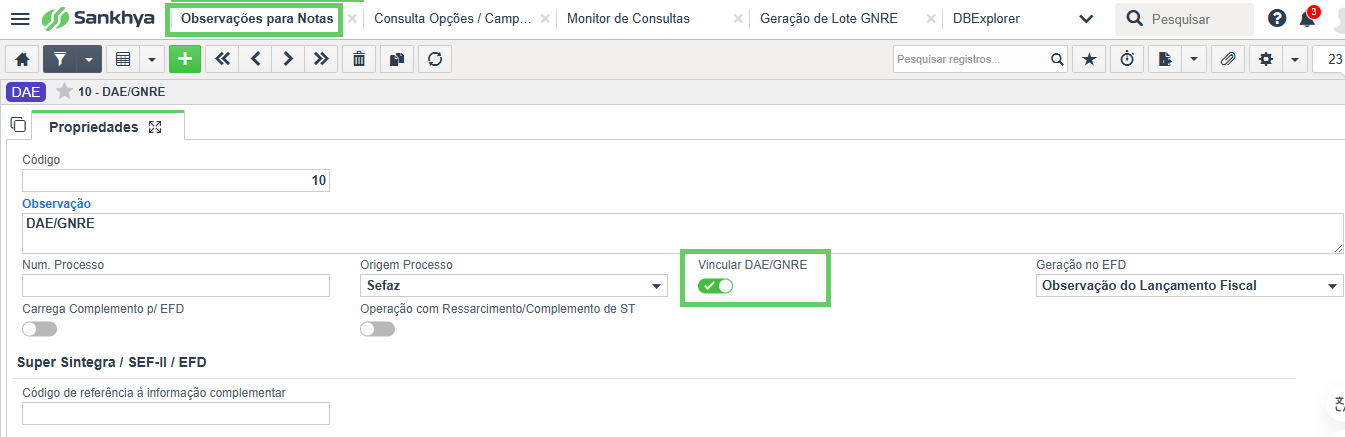This screenshot has height=437, width=1345.
Task: Click the stacked panels icon beside Propriedades
Action: click(17, 125)
